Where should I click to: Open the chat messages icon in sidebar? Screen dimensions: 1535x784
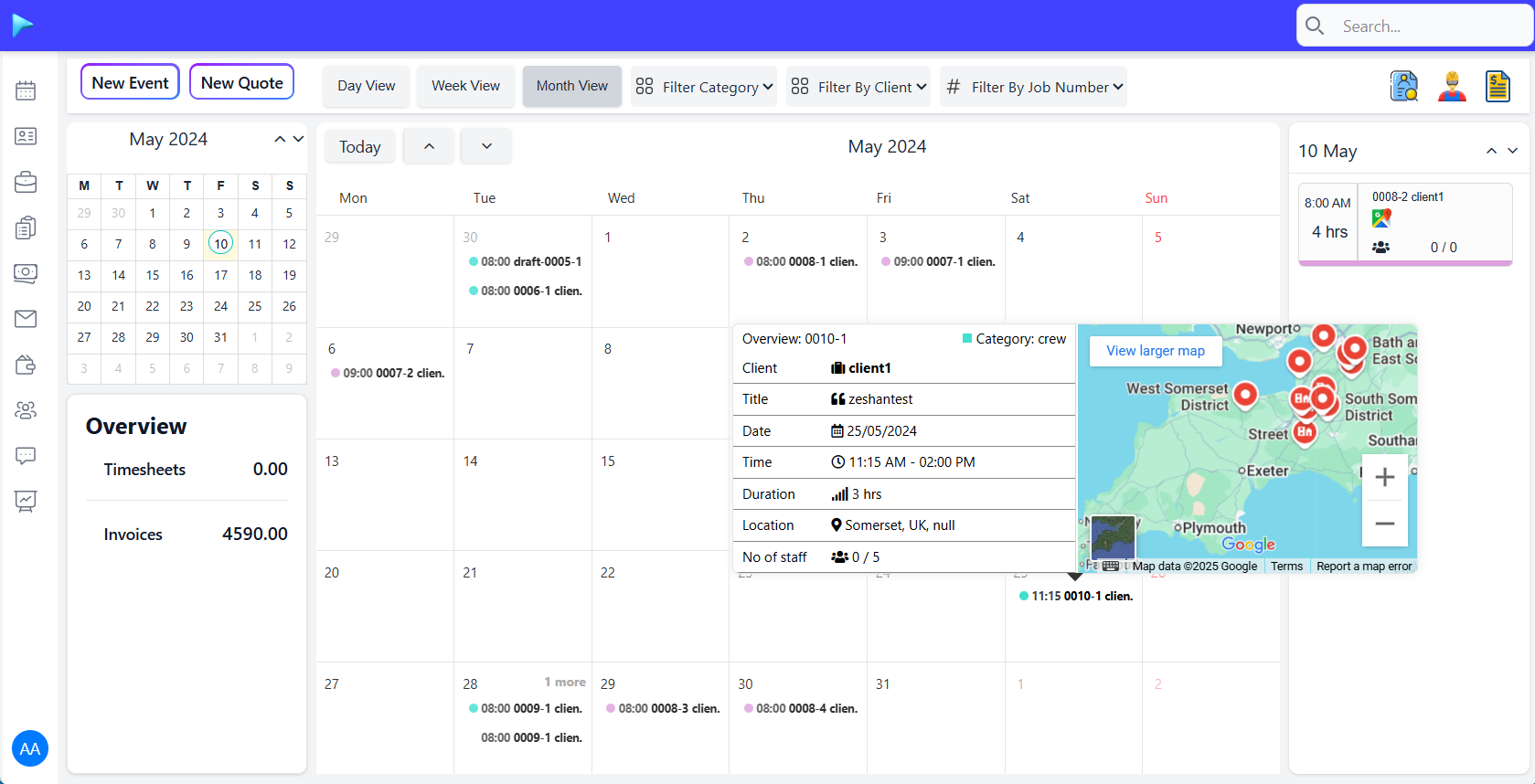(x=26, y=456)
